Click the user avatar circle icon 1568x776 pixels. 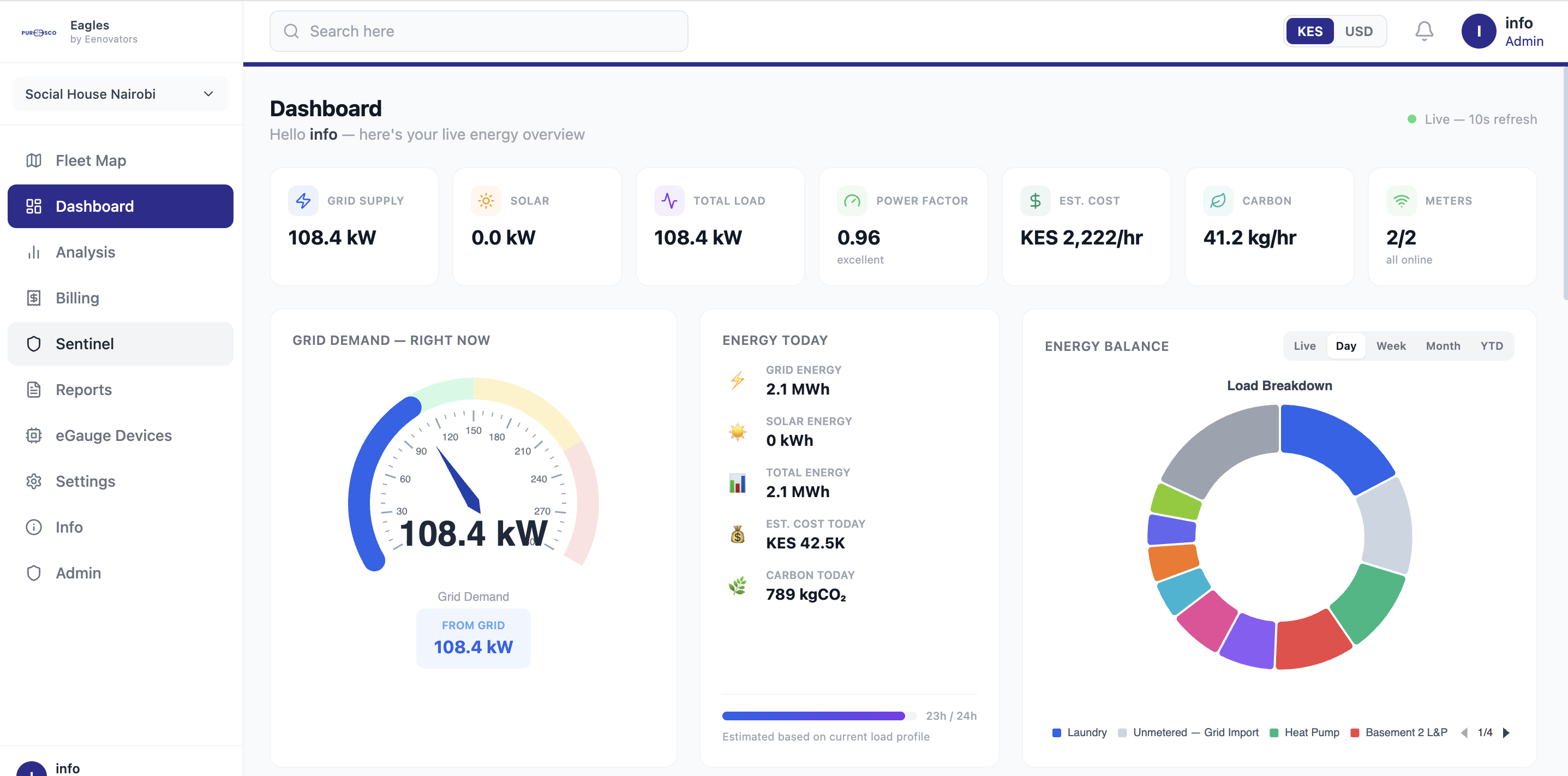1479,31
